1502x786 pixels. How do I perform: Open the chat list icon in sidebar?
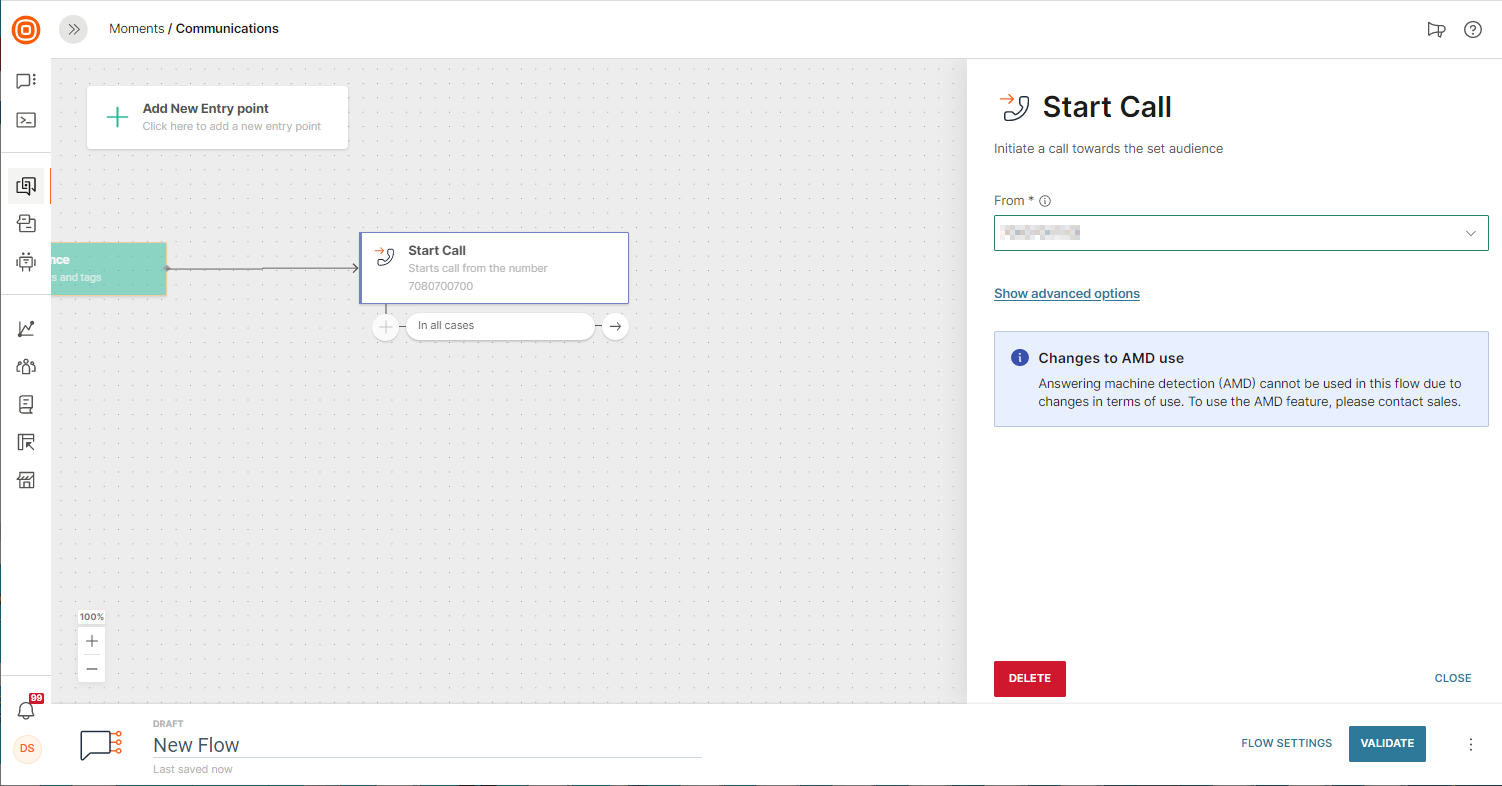click(x=26, y=81)
